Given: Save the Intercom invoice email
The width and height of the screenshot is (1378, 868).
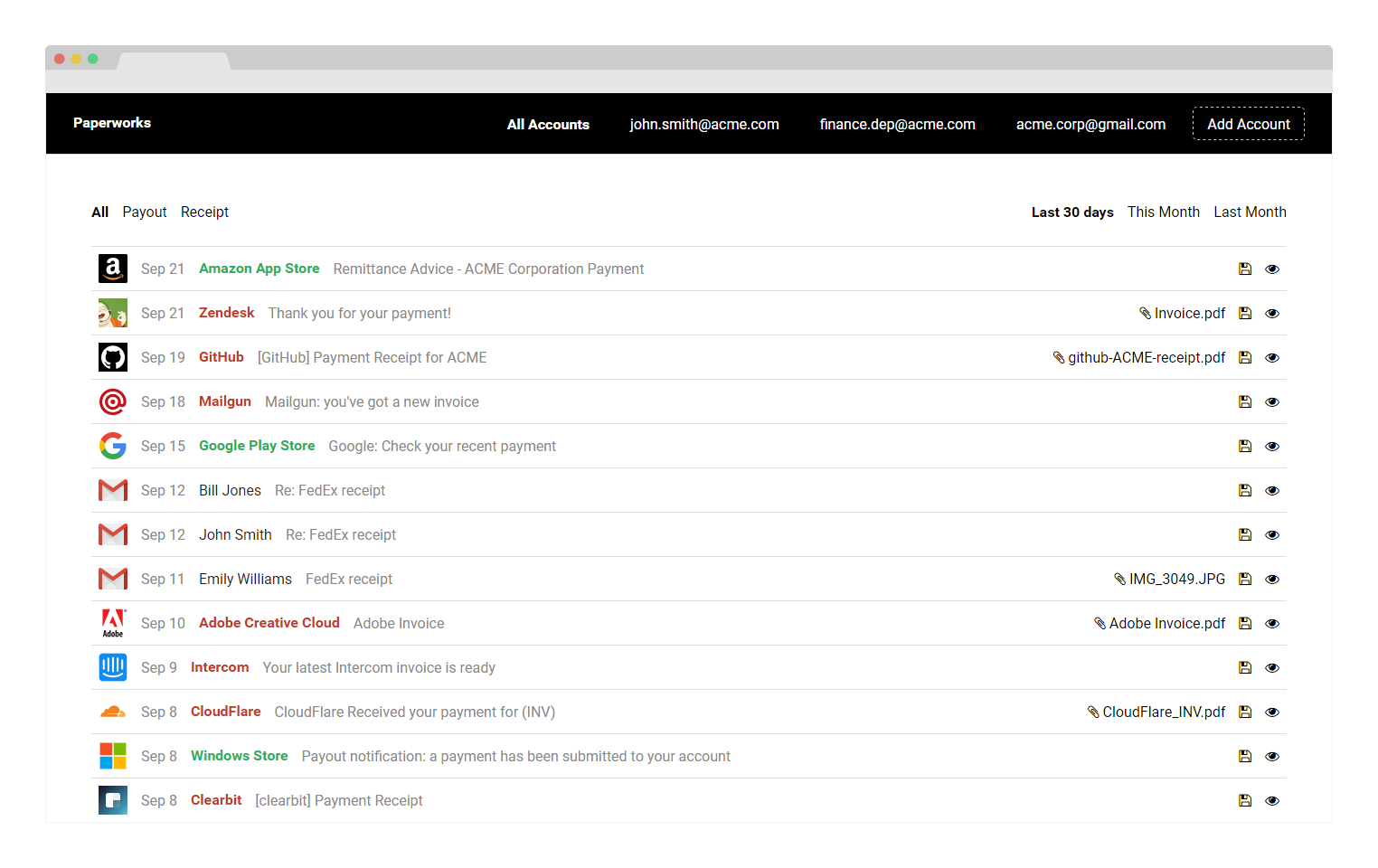Looking at the screenshot, I should point(1245,667).
